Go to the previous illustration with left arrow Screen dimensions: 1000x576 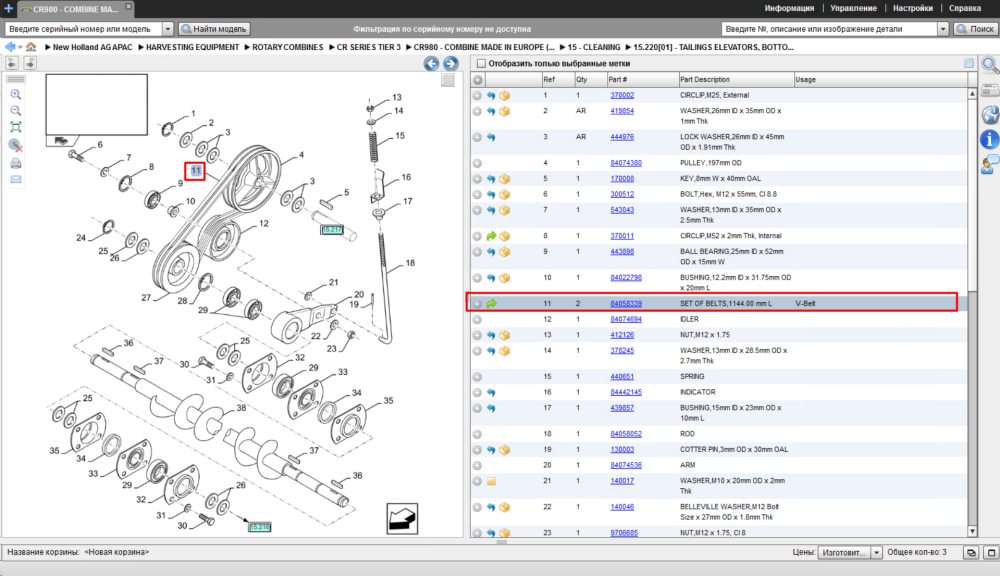(431, 63)
